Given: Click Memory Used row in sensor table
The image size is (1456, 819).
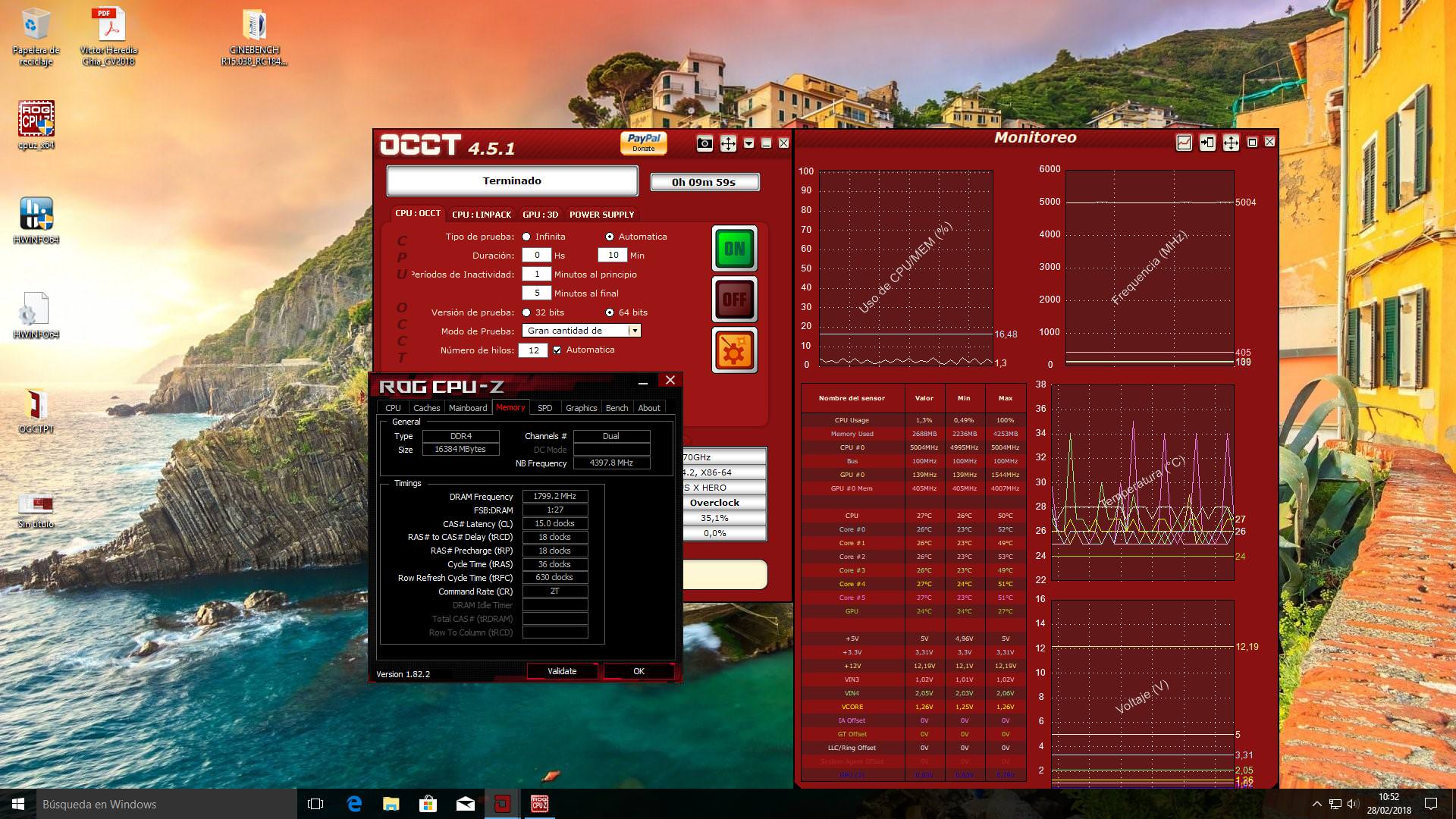Looking at the screenshot, I should click(913, 434).
